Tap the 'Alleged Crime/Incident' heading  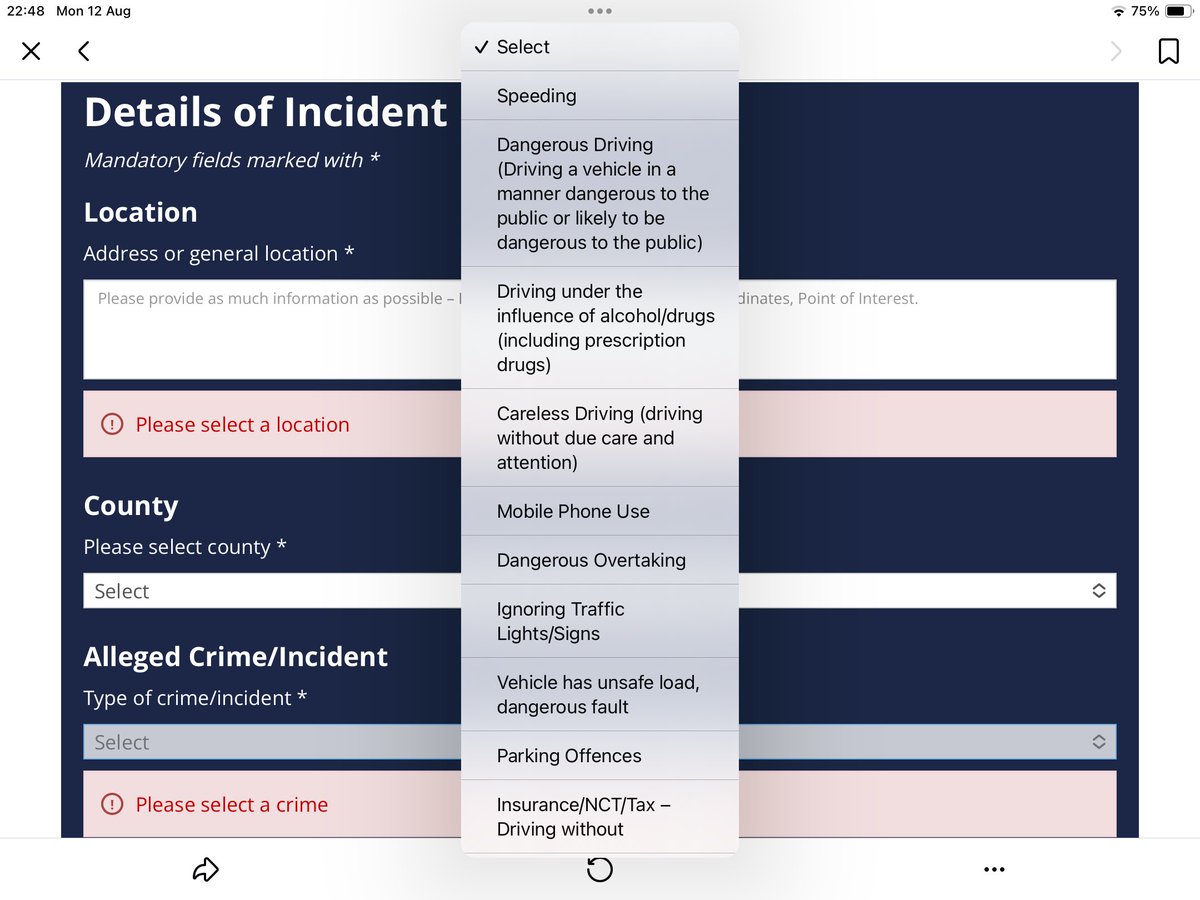236,657
